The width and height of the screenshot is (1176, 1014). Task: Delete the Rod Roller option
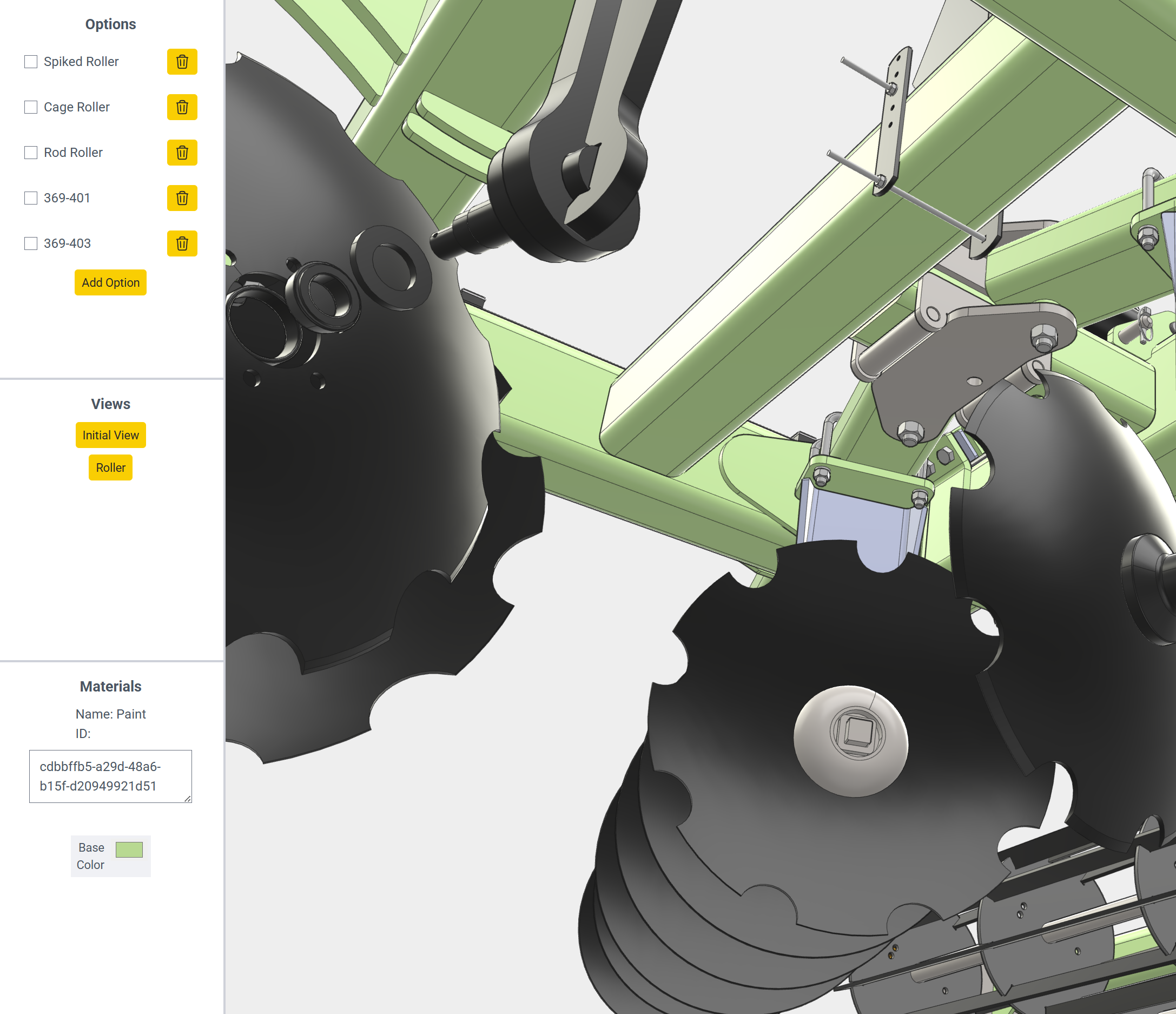[x=182, y=152]
